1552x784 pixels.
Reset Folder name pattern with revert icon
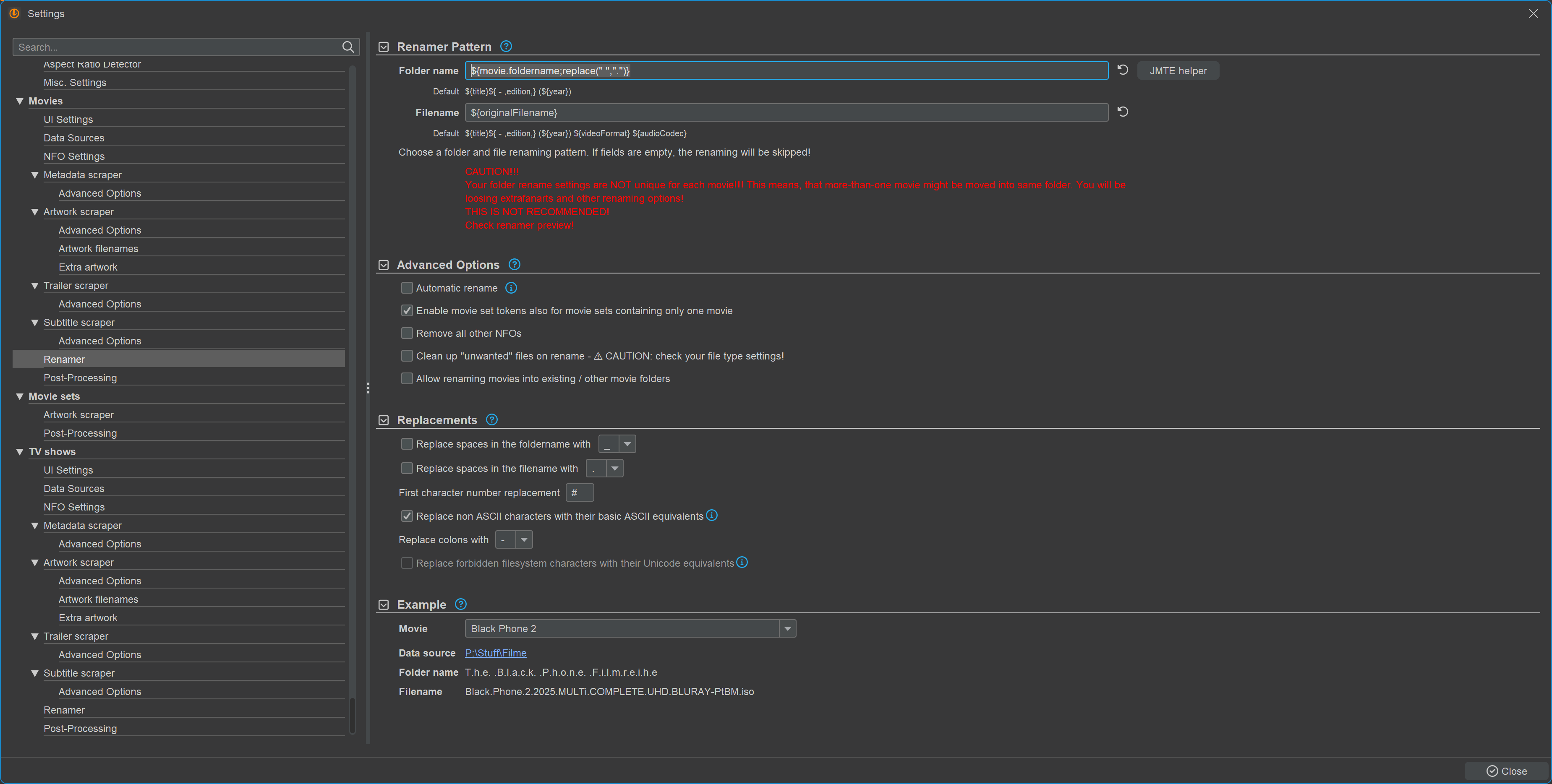point(1122,70)
